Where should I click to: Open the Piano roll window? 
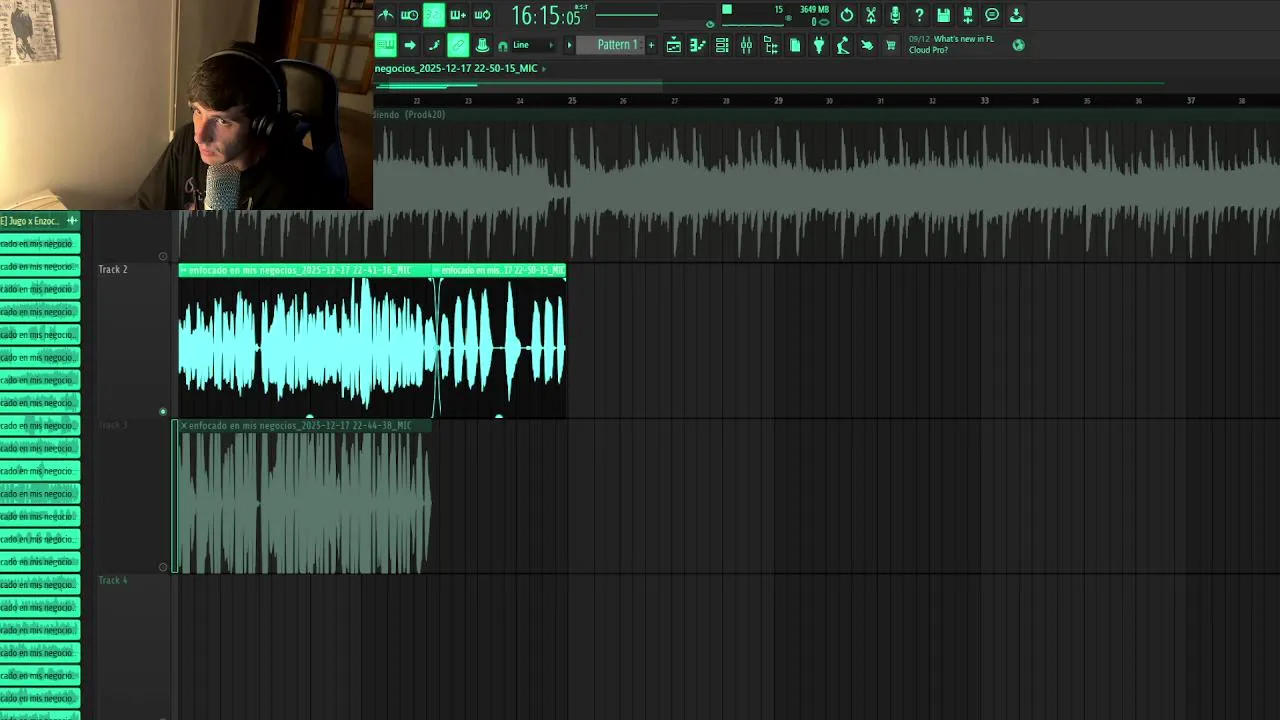pyautogui.click(x=698, y=45)
